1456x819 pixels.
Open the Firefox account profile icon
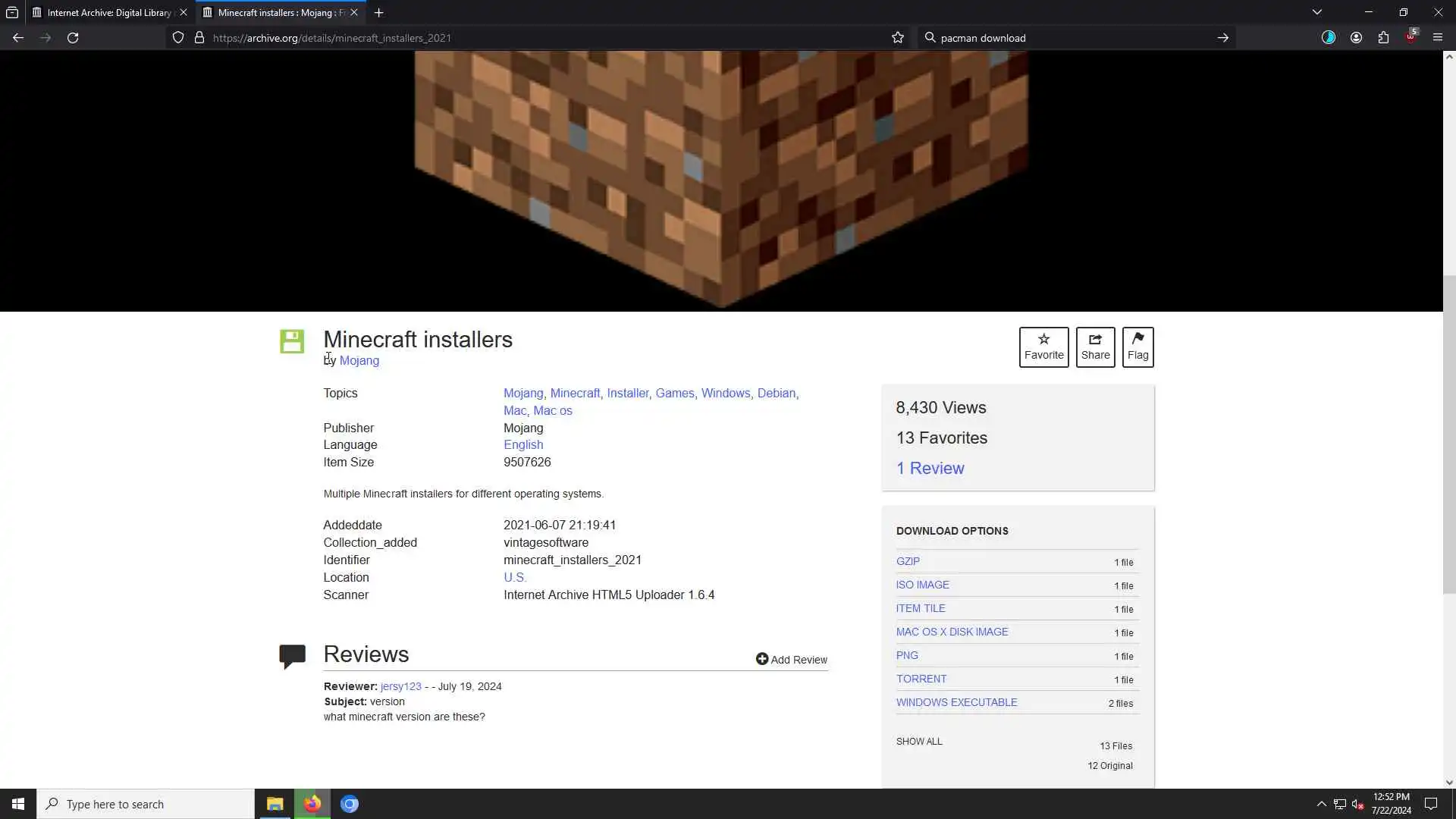[1356, 38]
